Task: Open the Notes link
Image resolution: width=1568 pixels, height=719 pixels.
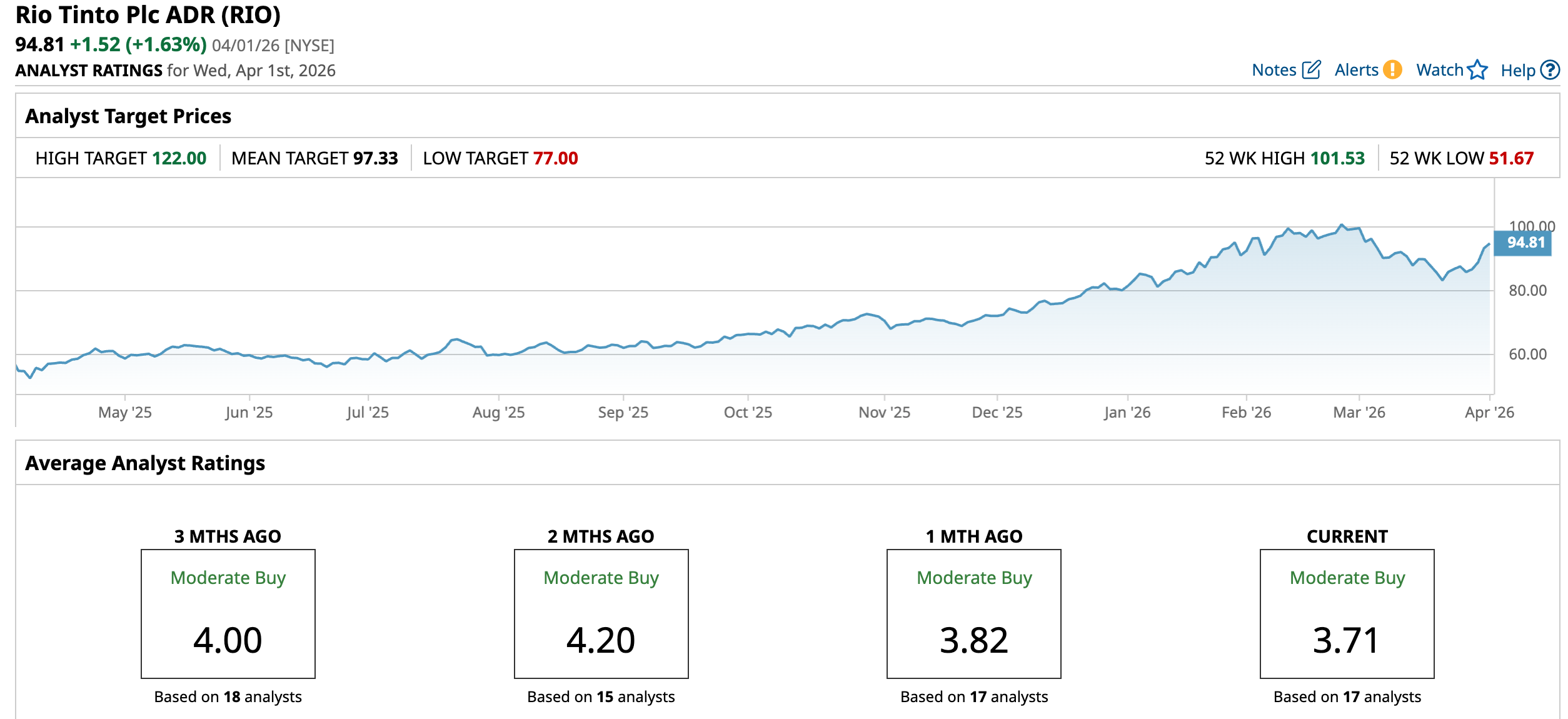Action: coord(1274,70)
